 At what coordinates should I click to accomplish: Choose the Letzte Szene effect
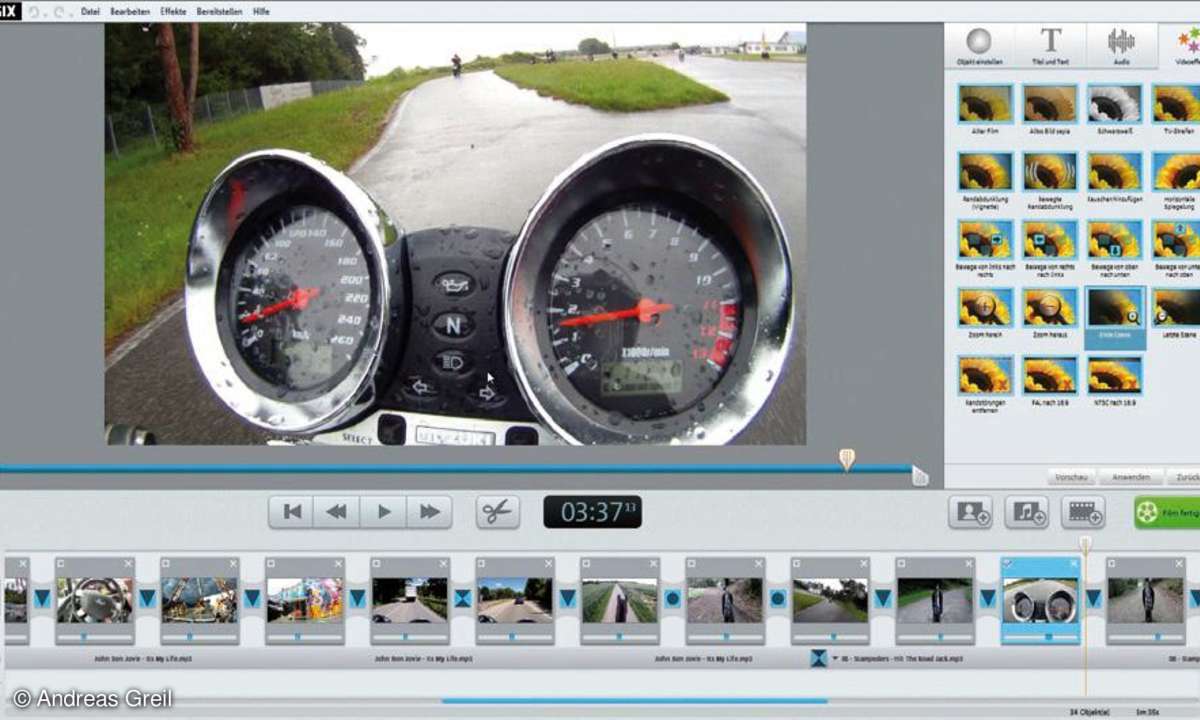[x=1177, y=308]
